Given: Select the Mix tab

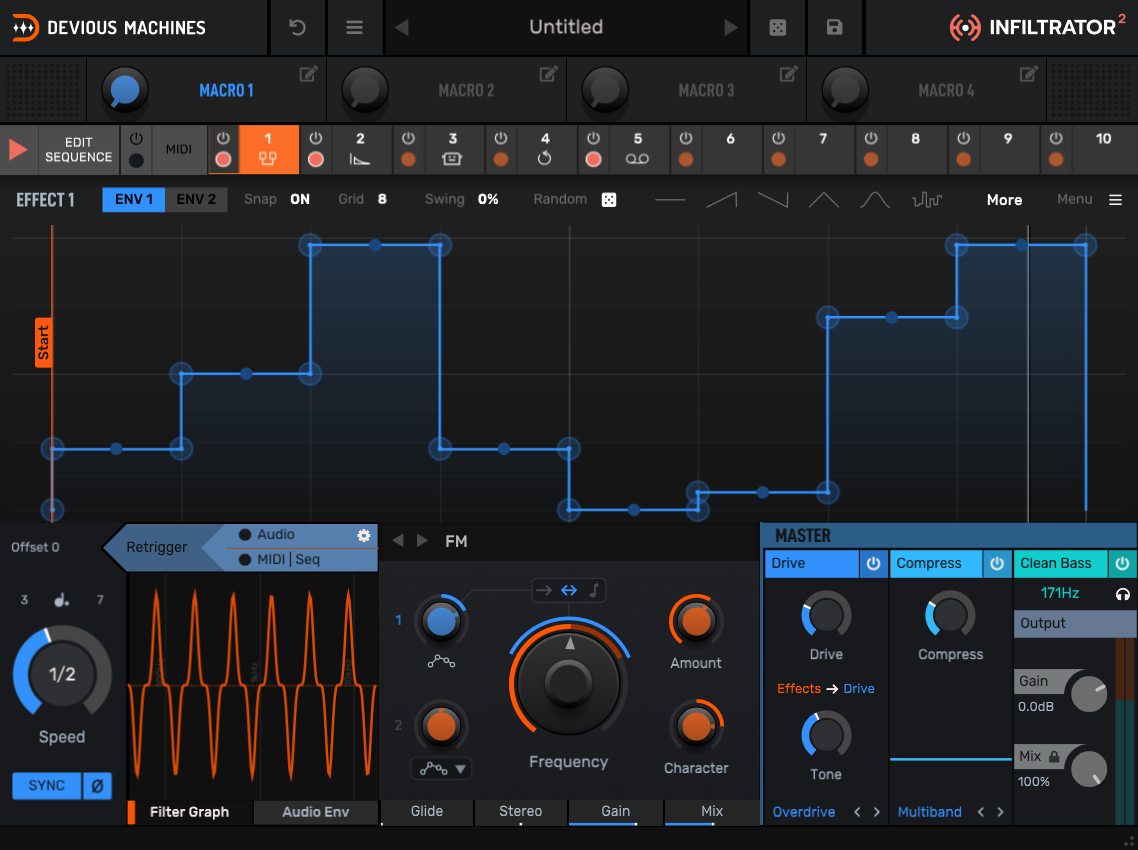Looking at the screenshot, I should click(711, 812).
